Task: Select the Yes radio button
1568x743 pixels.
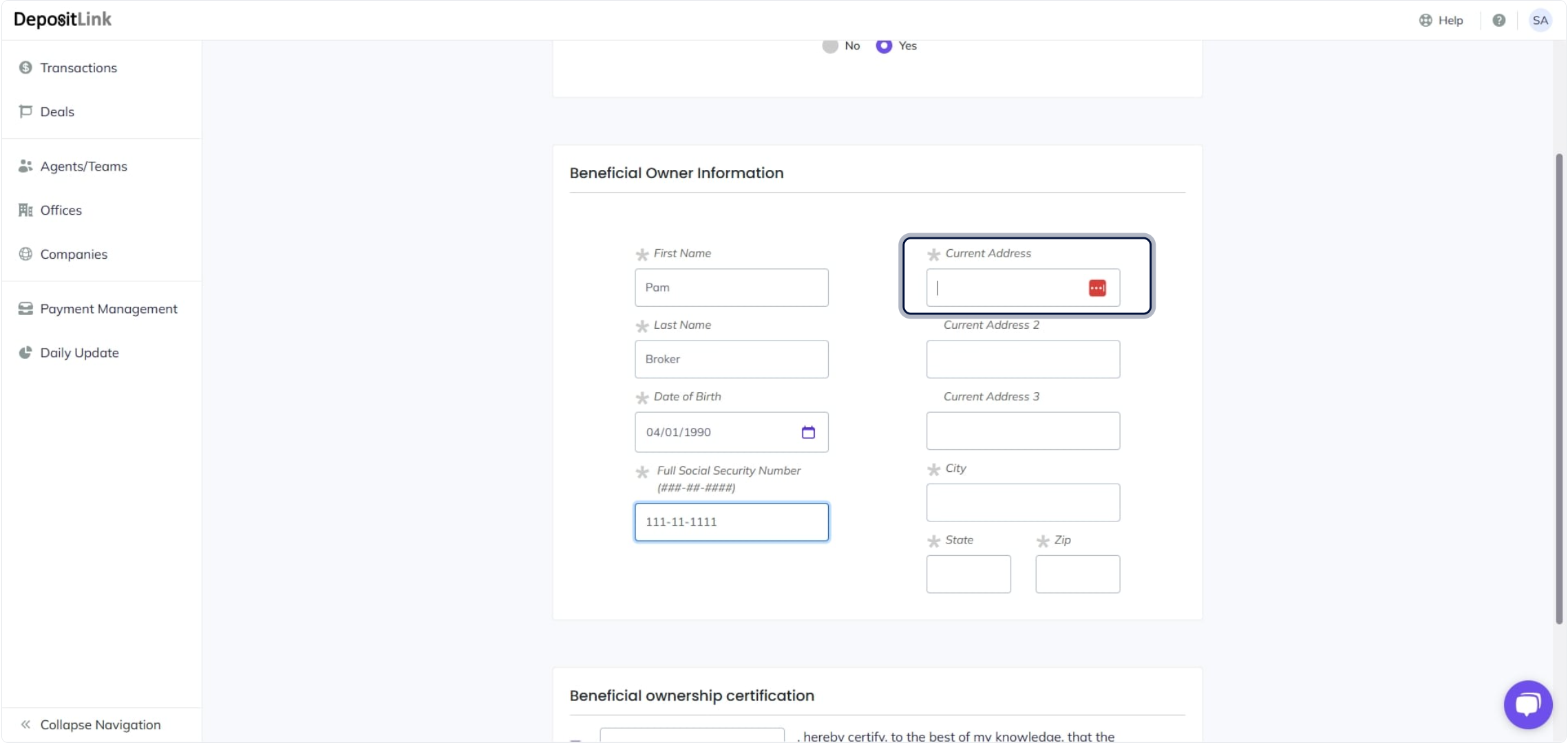Action: (884, 46)
